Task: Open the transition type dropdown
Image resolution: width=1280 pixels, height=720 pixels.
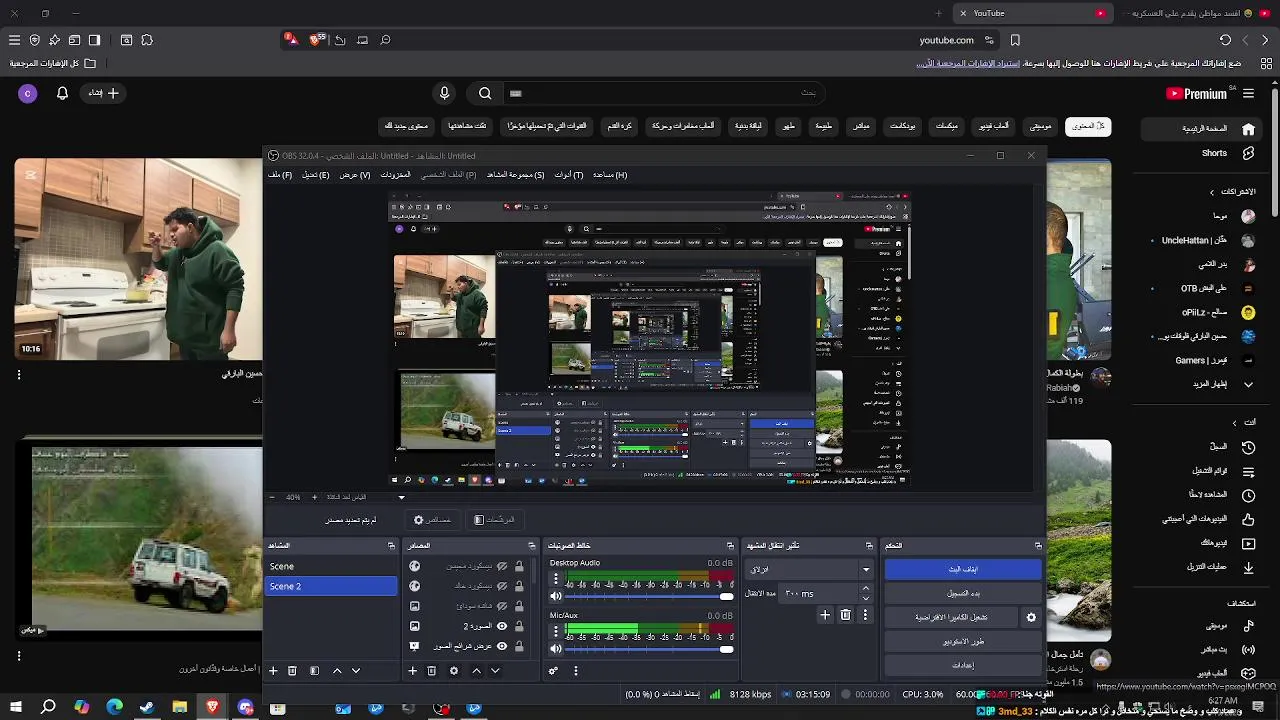Action: 810,570
